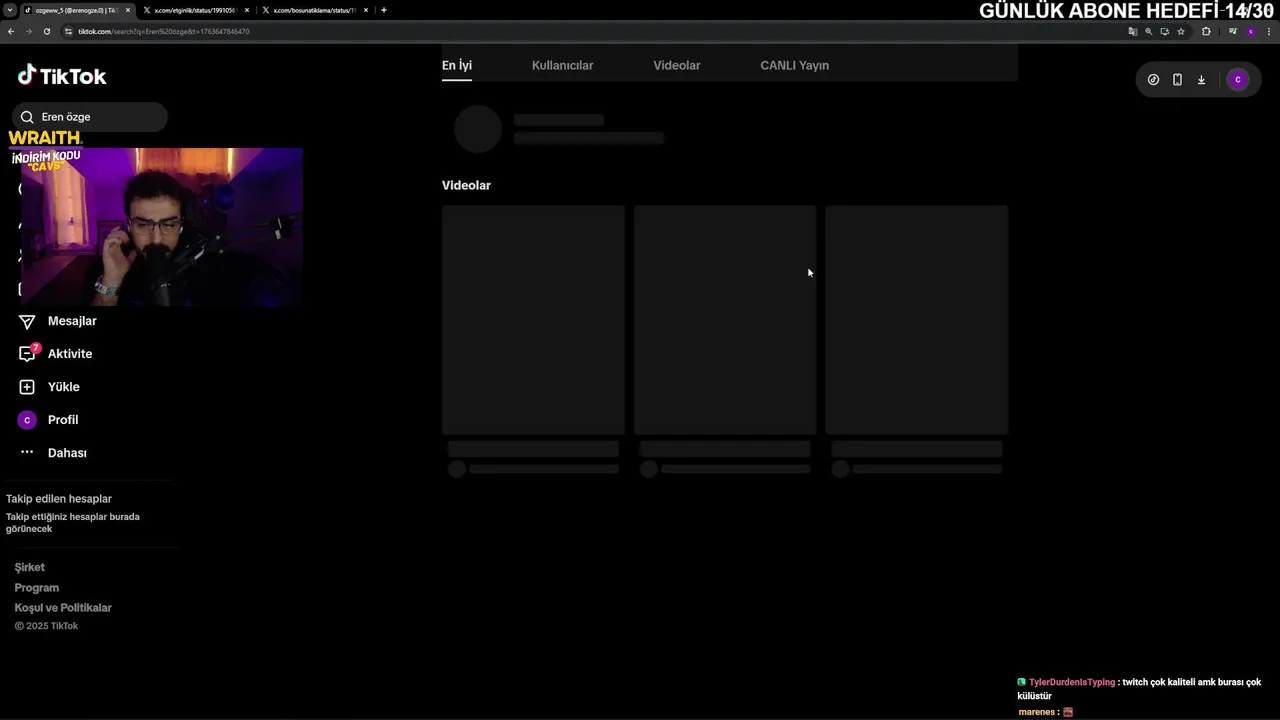Viewport: 1280px width, 720px height.
Task: Click the 'Takip edilen hesaplar' heading
Action: pos(59,499)
